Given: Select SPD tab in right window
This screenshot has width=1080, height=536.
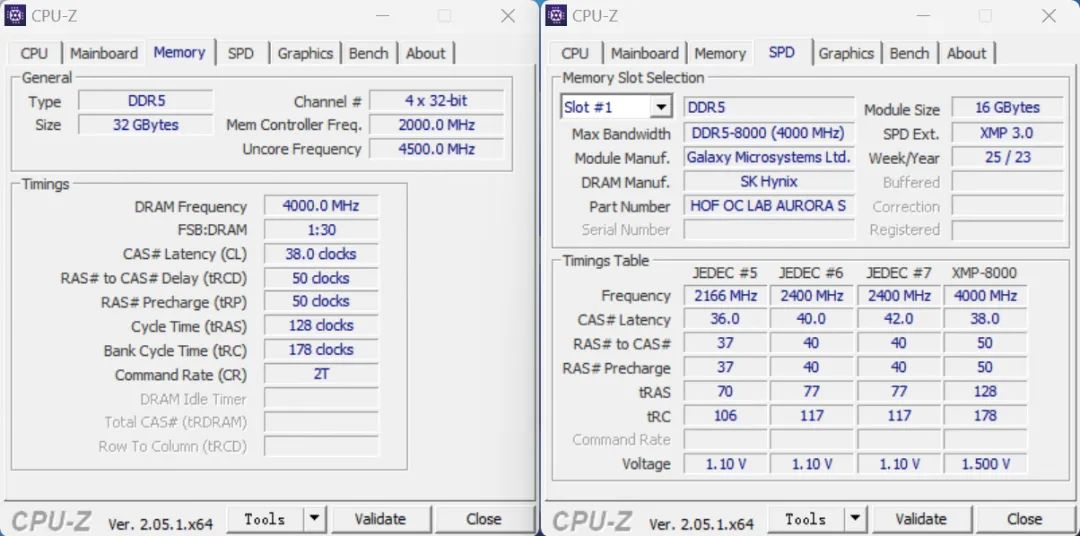Looking at the screenshot, I should (x=782, y=52).
